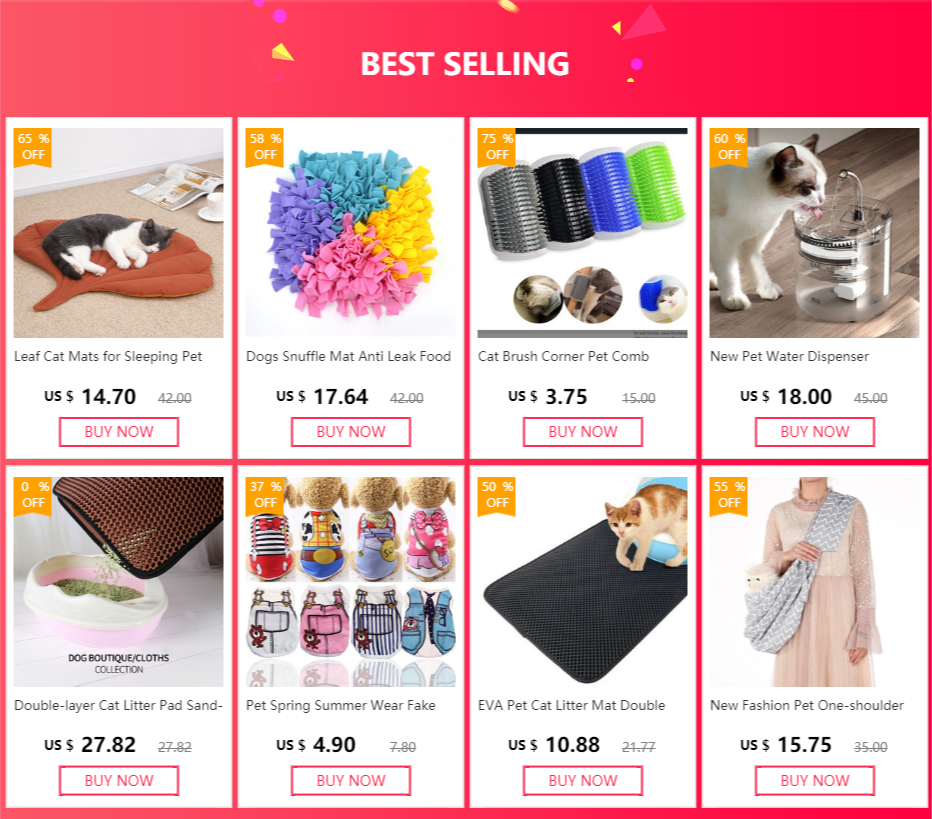Open the colorful Dogs Snuffle Mat image
This screenshot has height=819, width=932.
point(351,233)
